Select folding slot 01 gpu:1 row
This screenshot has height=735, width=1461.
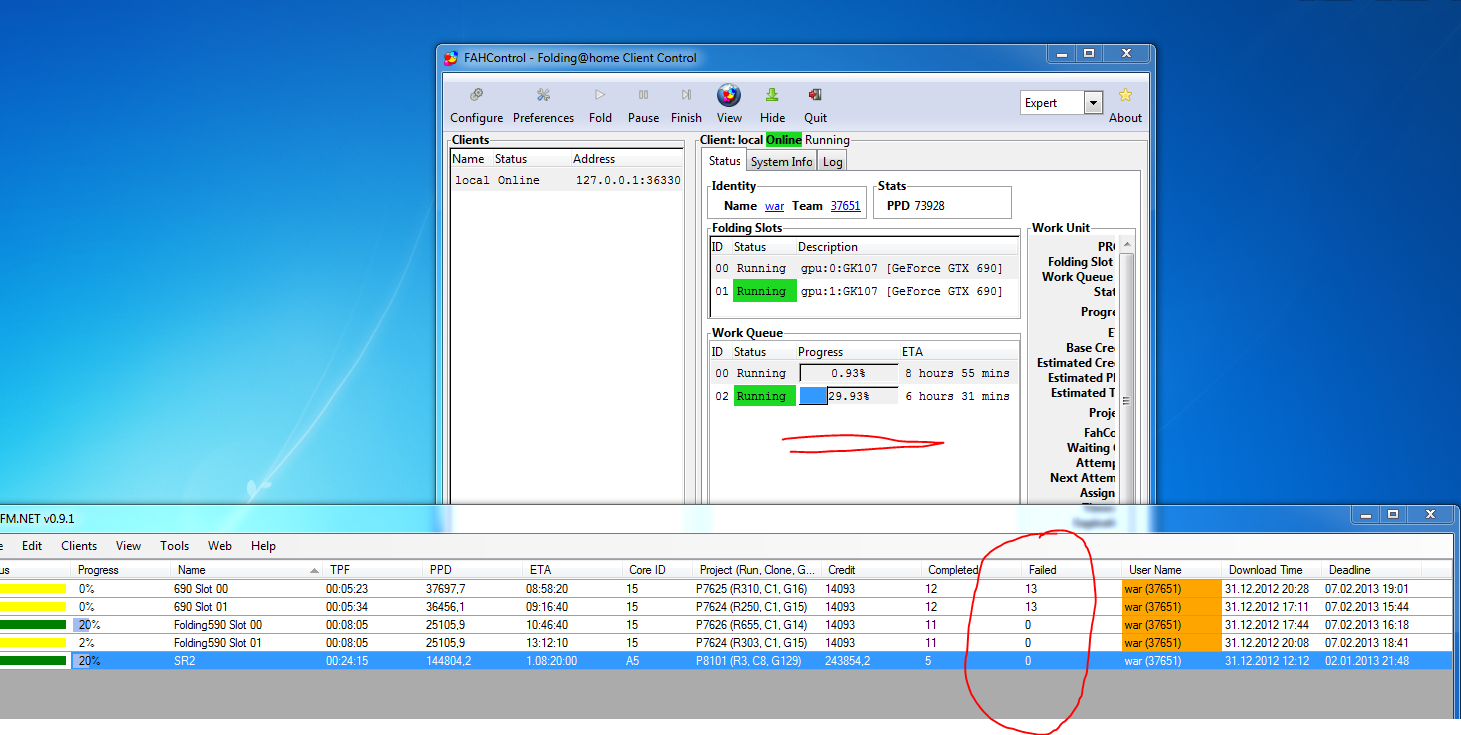point(863,291)
